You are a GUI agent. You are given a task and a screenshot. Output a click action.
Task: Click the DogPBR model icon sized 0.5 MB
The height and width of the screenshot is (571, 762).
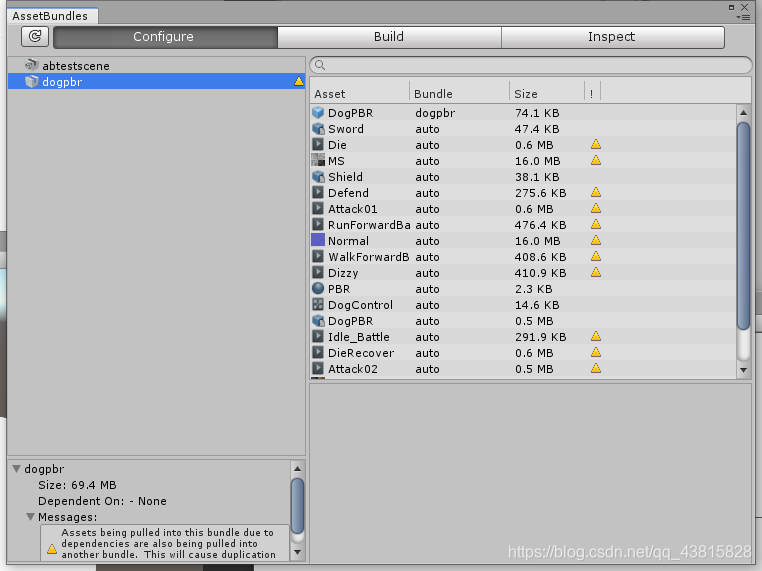pyautogui.click(x=318, y=321)
